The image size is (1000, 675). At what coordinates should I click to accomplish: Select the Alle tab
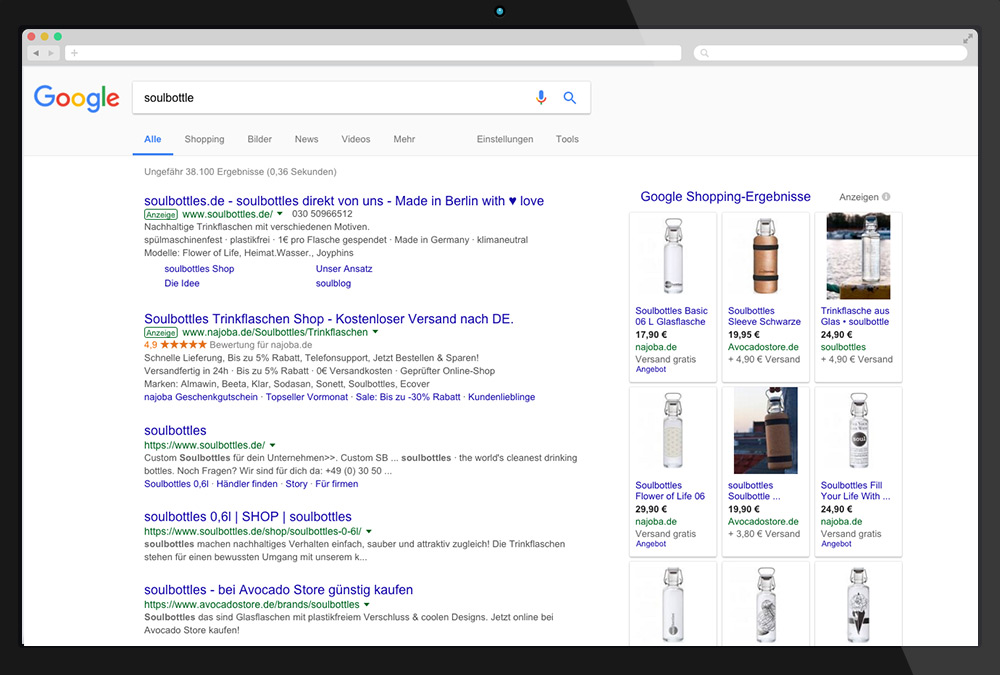(x=152, y=139)
